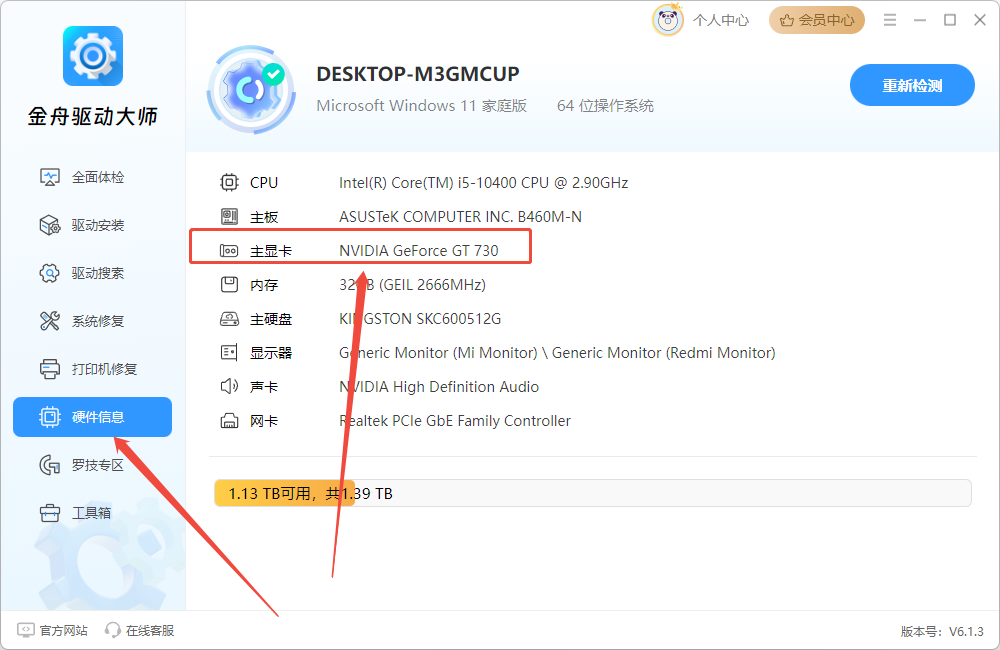This screenshot has height=650, width=1000.
Task: Click the 打印机修复 printer icon
Action: [50, 369]
